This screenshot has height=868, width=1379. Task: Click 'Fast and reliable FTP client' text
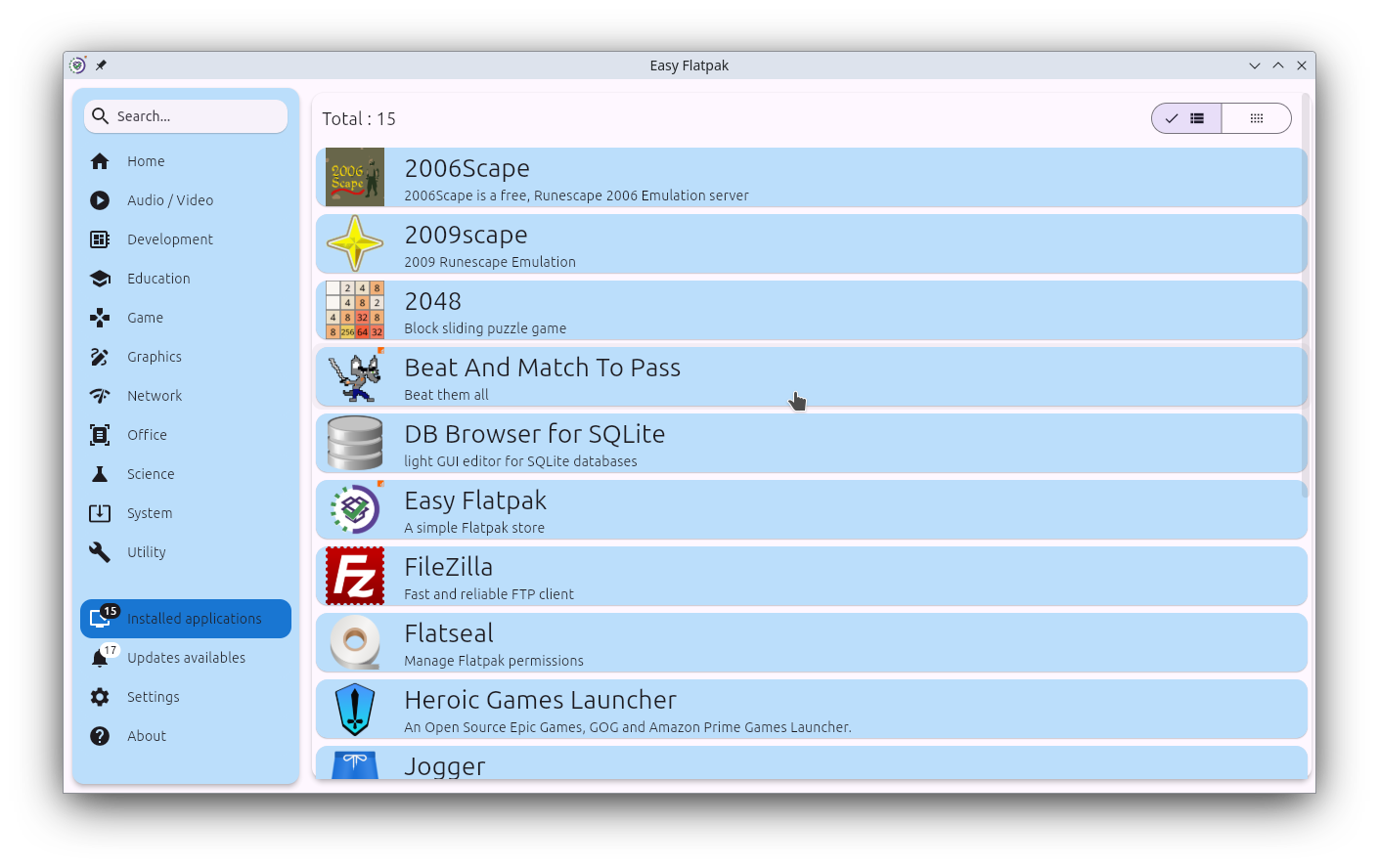(x=489, y=594)
